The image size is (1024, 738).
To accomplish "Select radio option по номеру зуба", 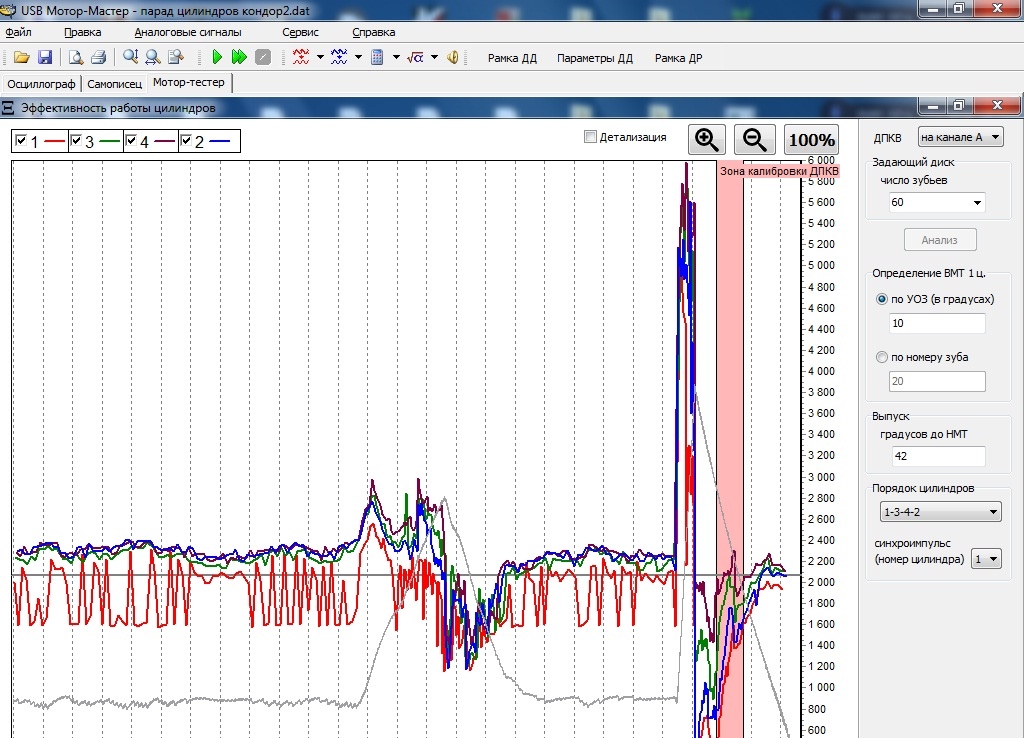I will click(x=882, y=357).
